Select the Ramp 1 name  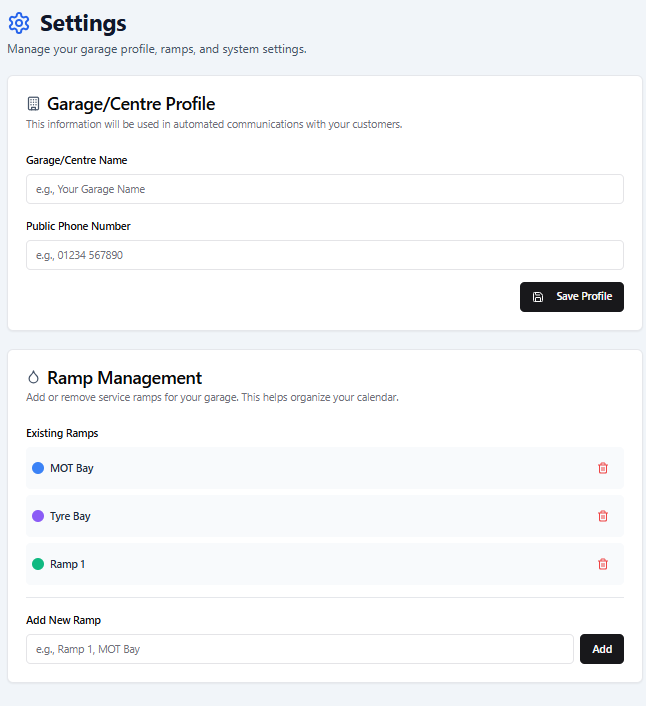67,564
